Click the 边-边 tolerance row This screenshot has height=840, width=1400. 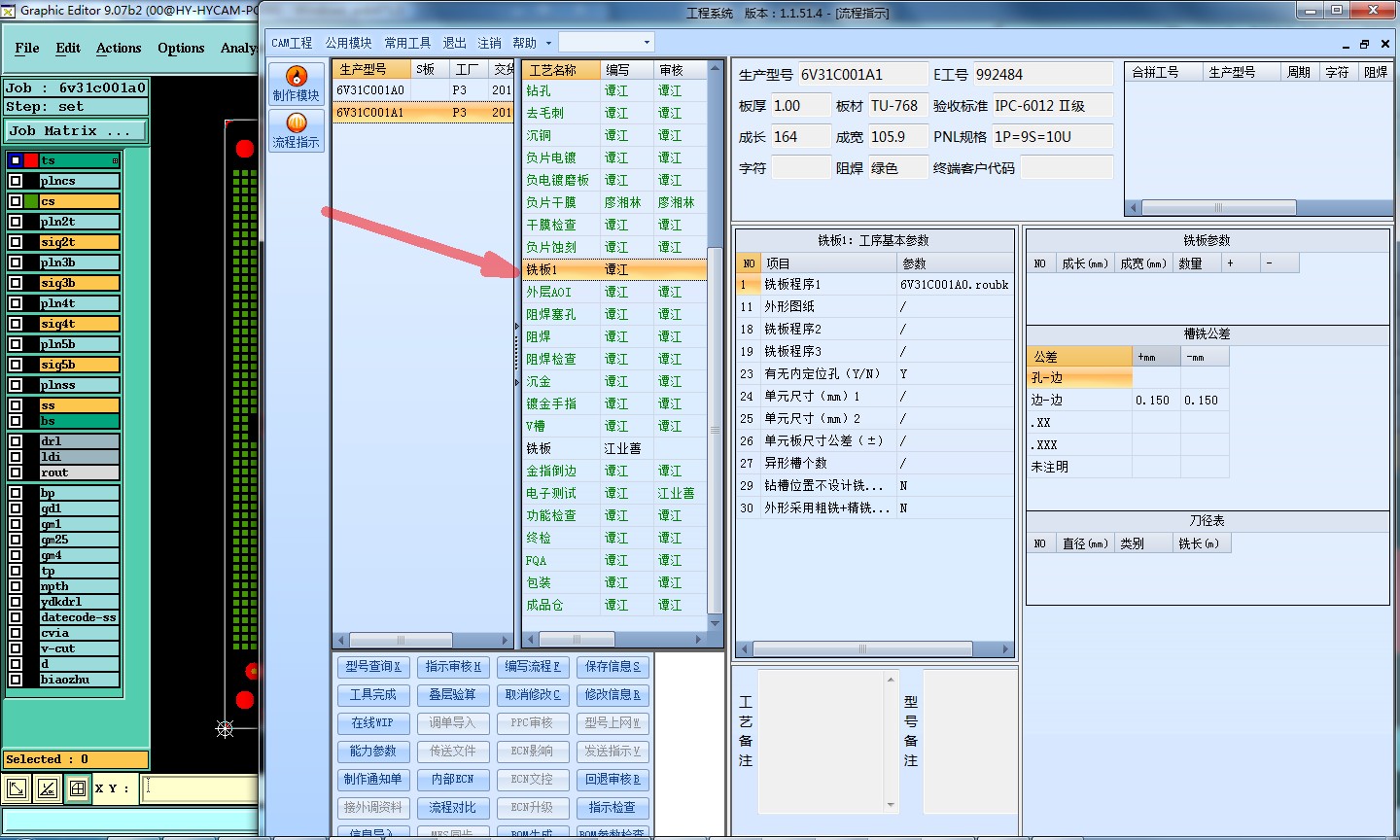click(1128, 400)
